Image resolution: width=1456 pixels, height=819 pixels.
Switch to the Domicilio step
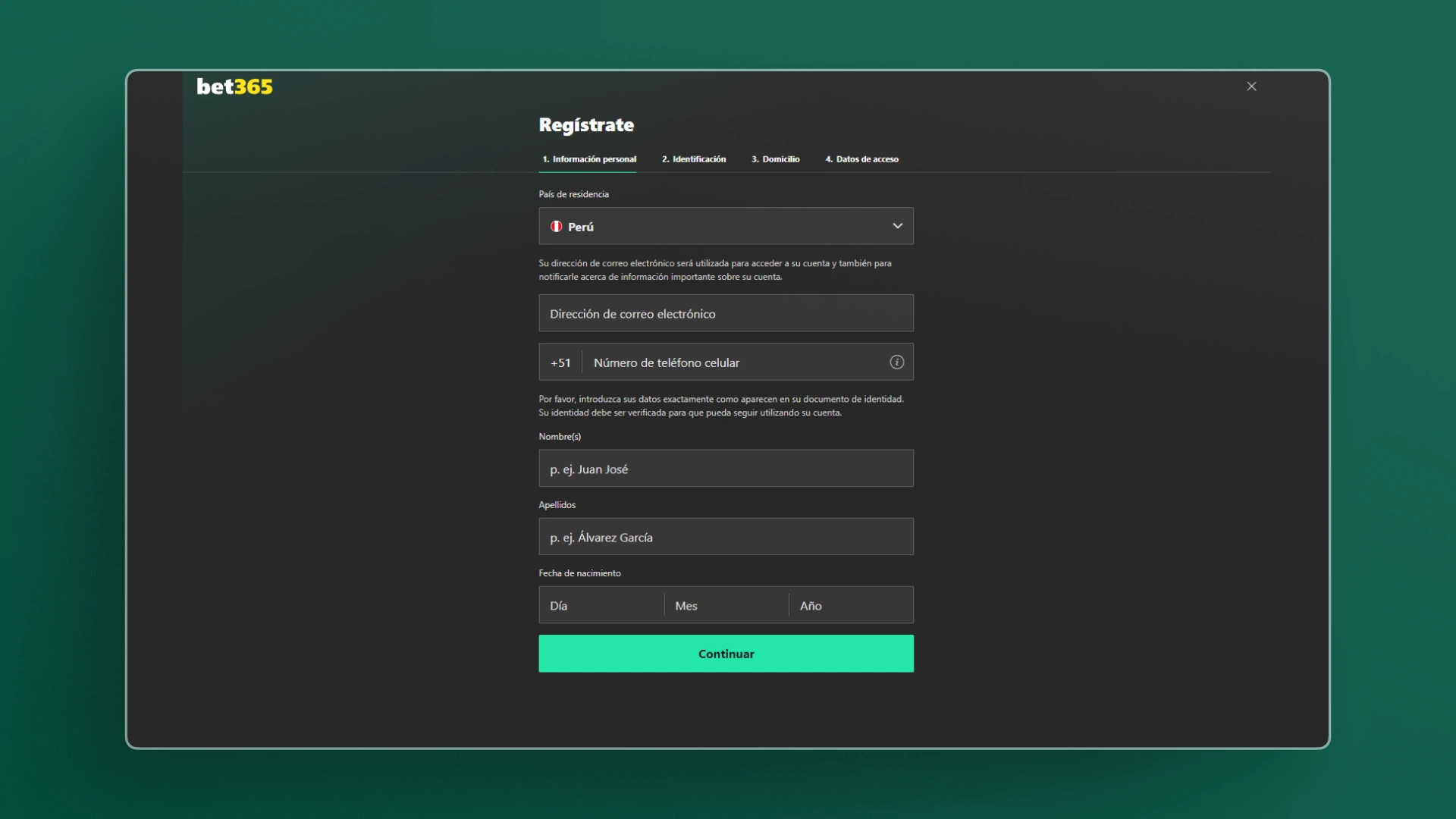(775, 159)
